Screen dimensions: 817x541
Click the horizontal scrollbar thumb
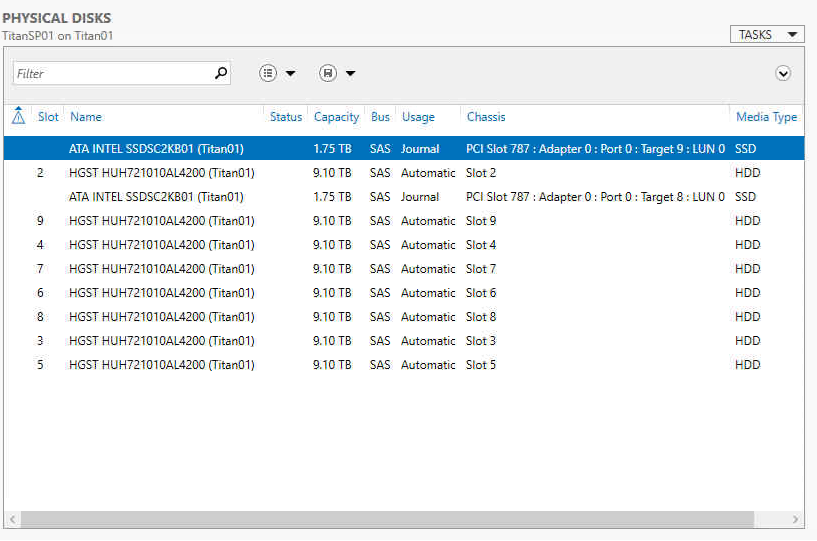(x=387, y=519)
